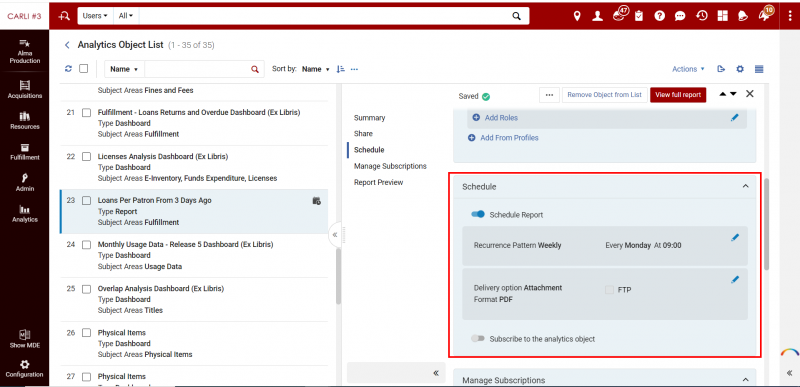Screen dimensions: 800x387
Task: Open Configuration in the sidebar
Action: tap(25, 369)
